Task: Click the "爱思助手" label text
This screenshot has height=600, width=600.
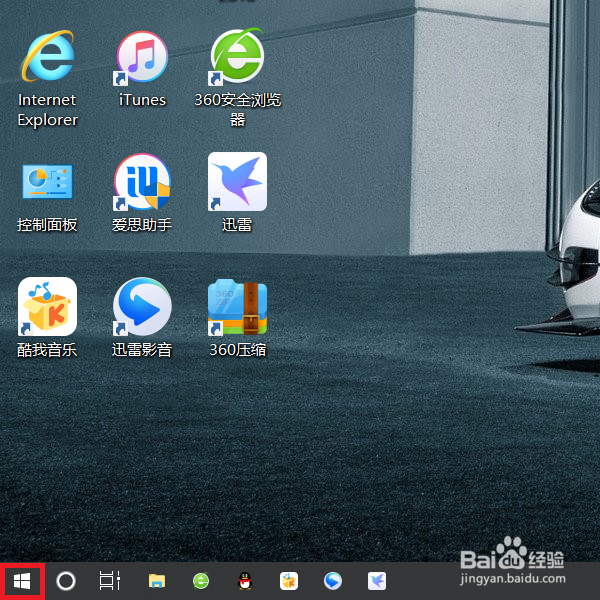Action: click(142, 225)
